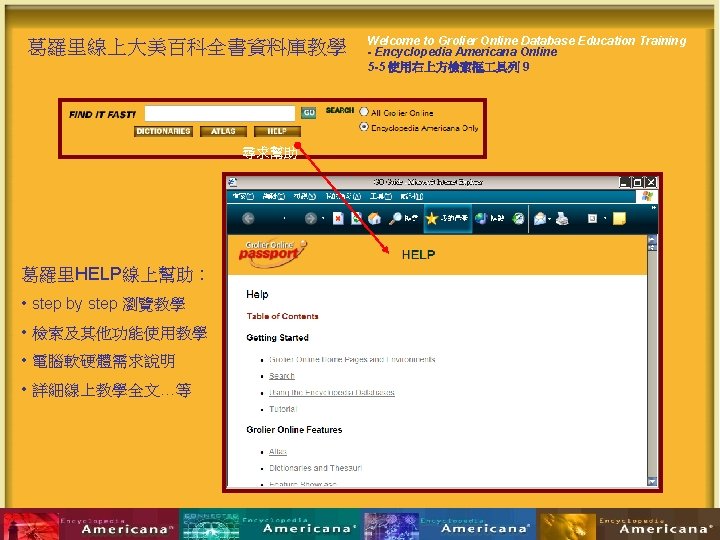Click the HELP button under search box
720x540 pixels.
point(277,131)
